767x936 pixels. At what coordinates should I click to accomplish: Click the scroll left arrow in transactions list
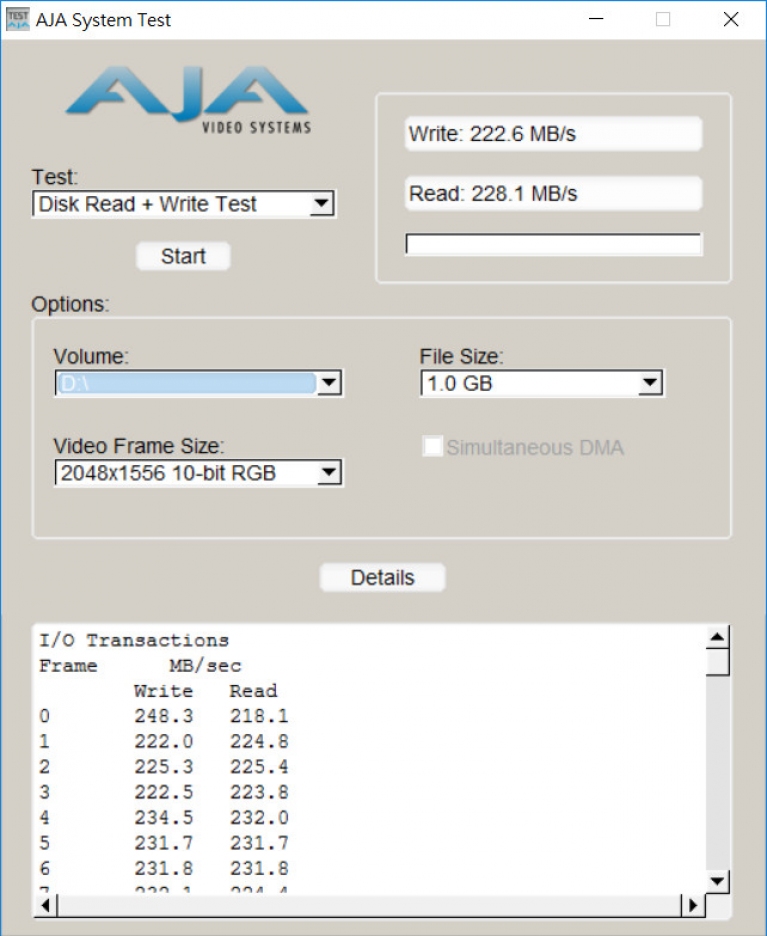click(x=45, y=905)
